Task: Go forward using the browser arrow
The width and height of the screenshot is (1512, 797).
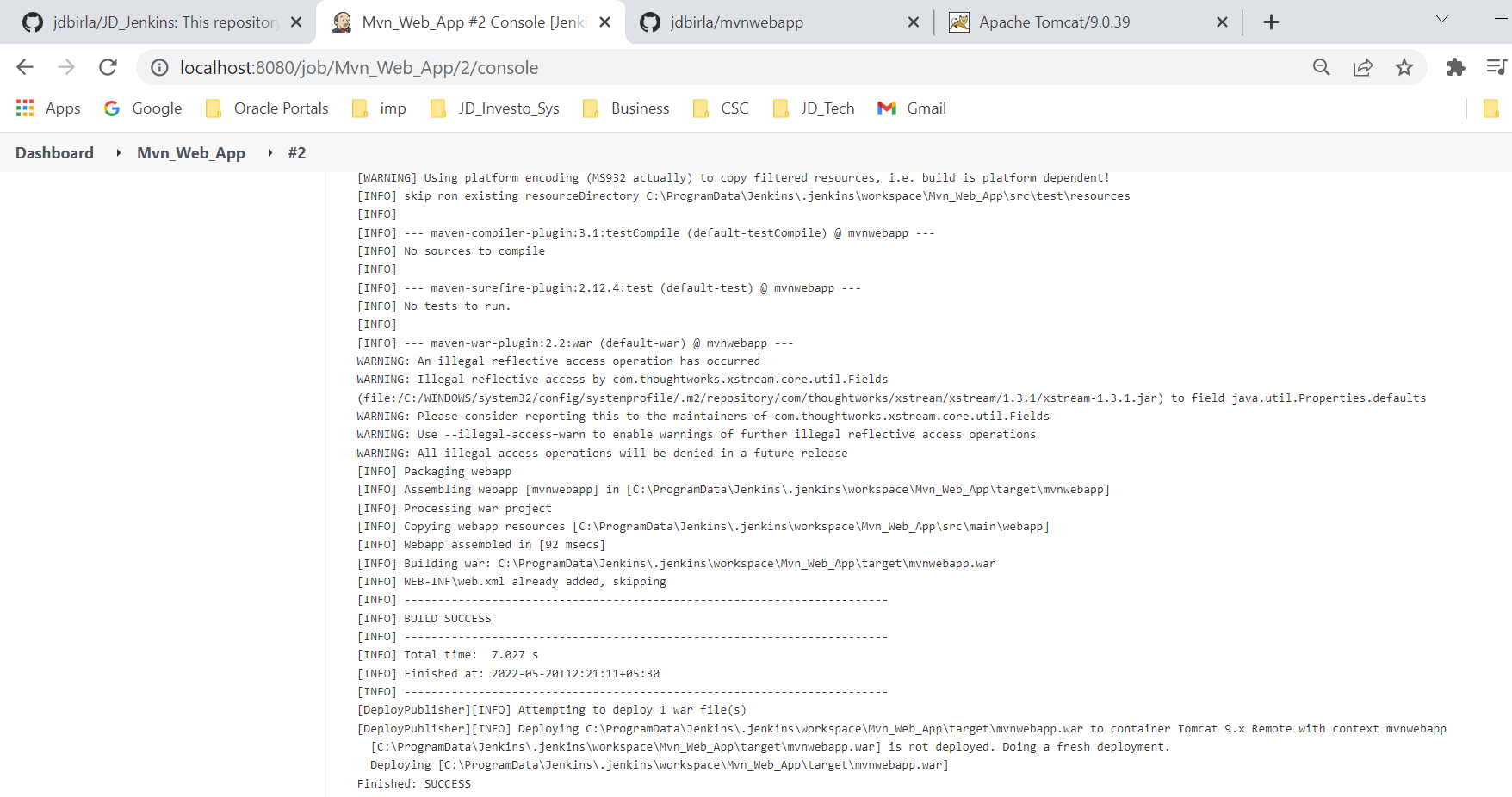Action: pyautogui.click(x=66, y=67)
